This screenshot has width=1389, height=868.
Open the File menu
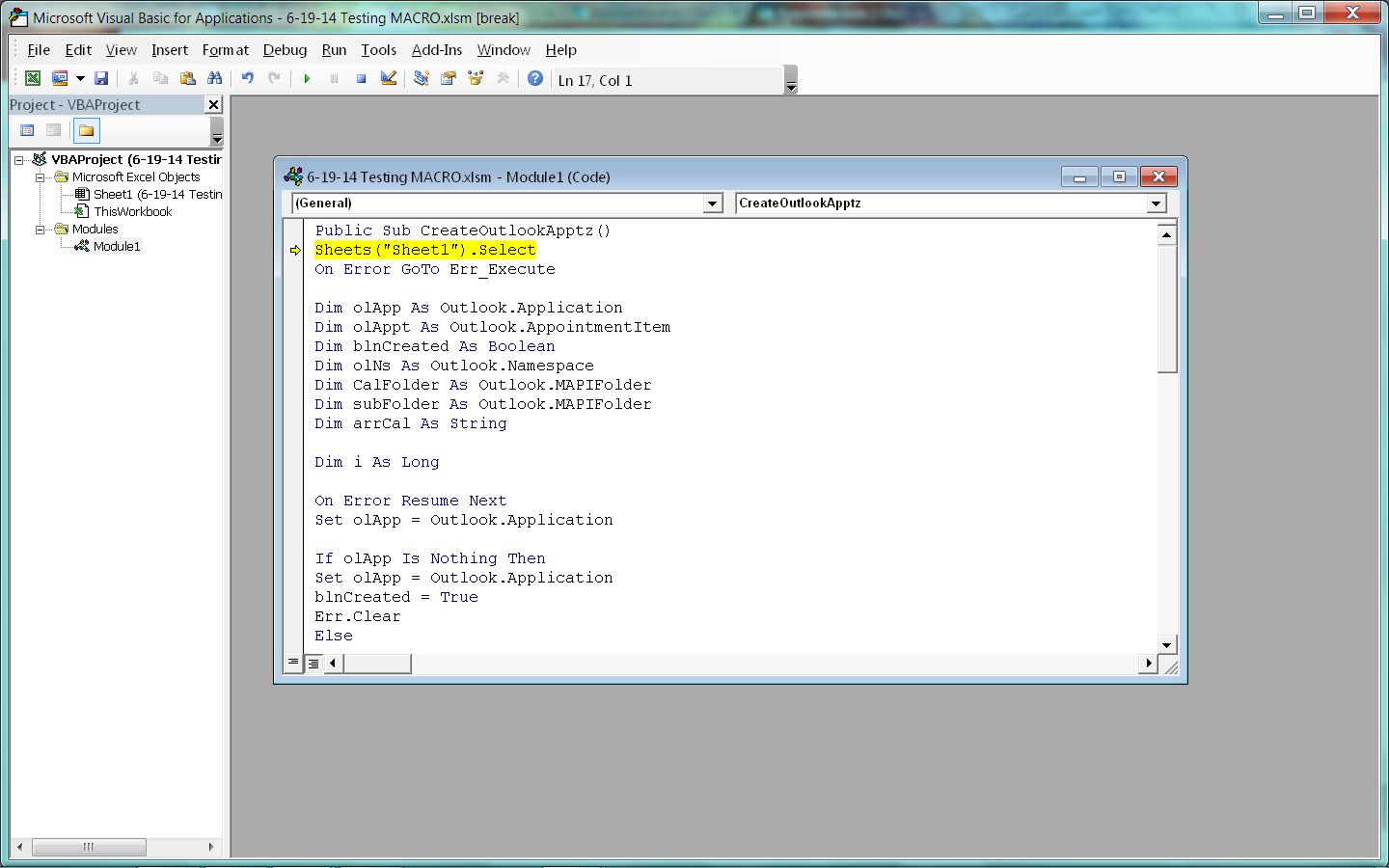tap(39, 50)
